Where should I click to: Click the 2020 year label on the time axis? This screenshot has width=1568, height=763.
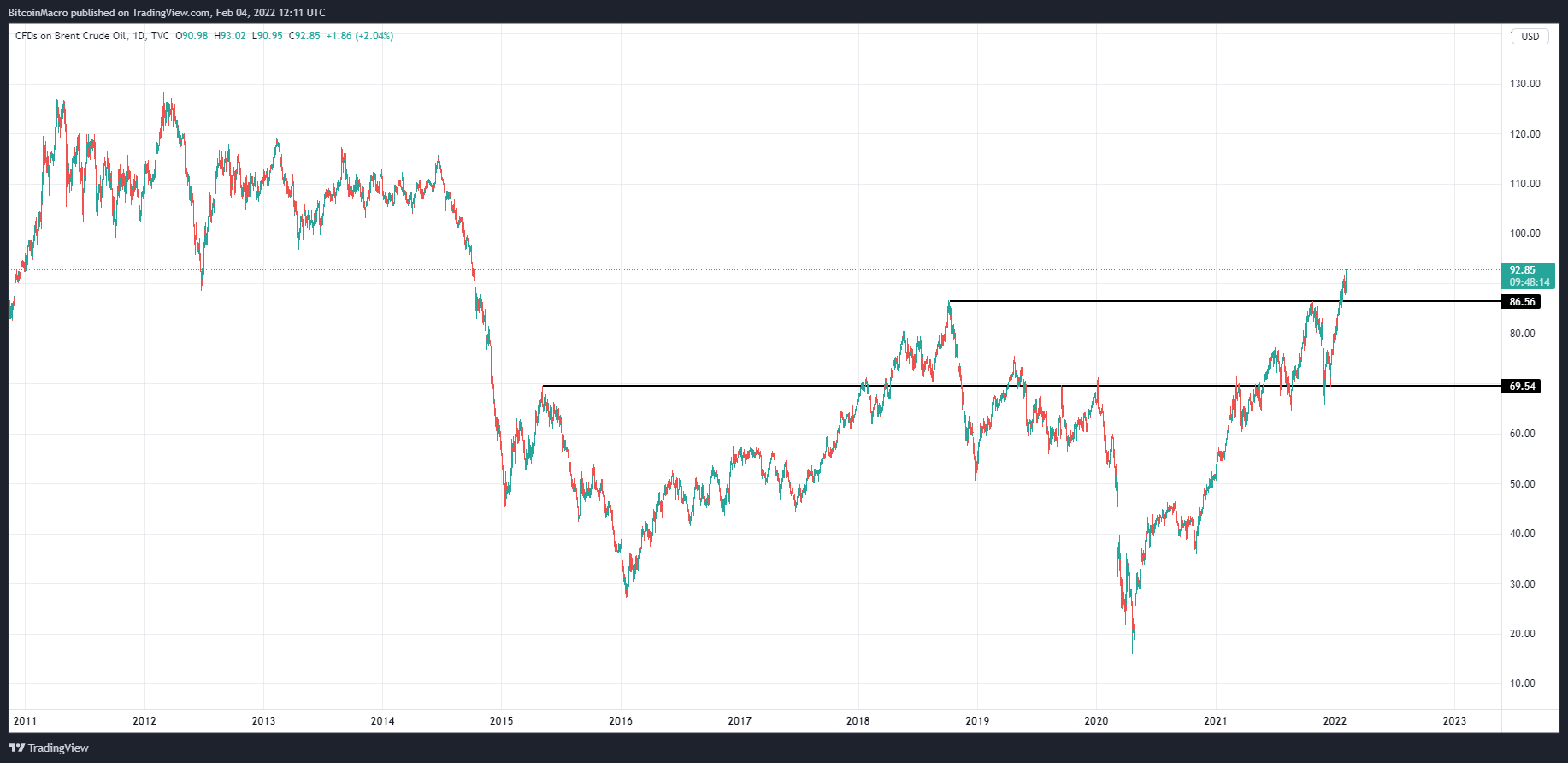(x=1096, y=721)
